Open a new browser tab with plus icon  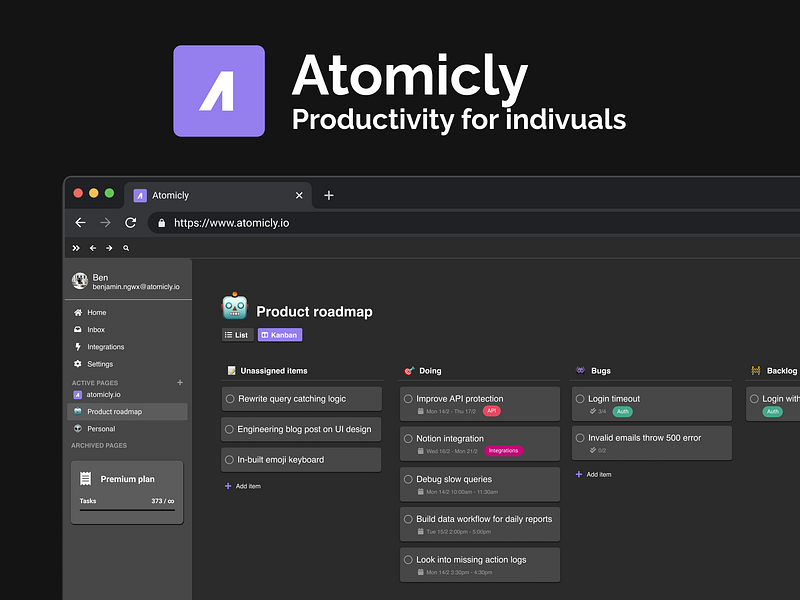[x=329, y=195]
